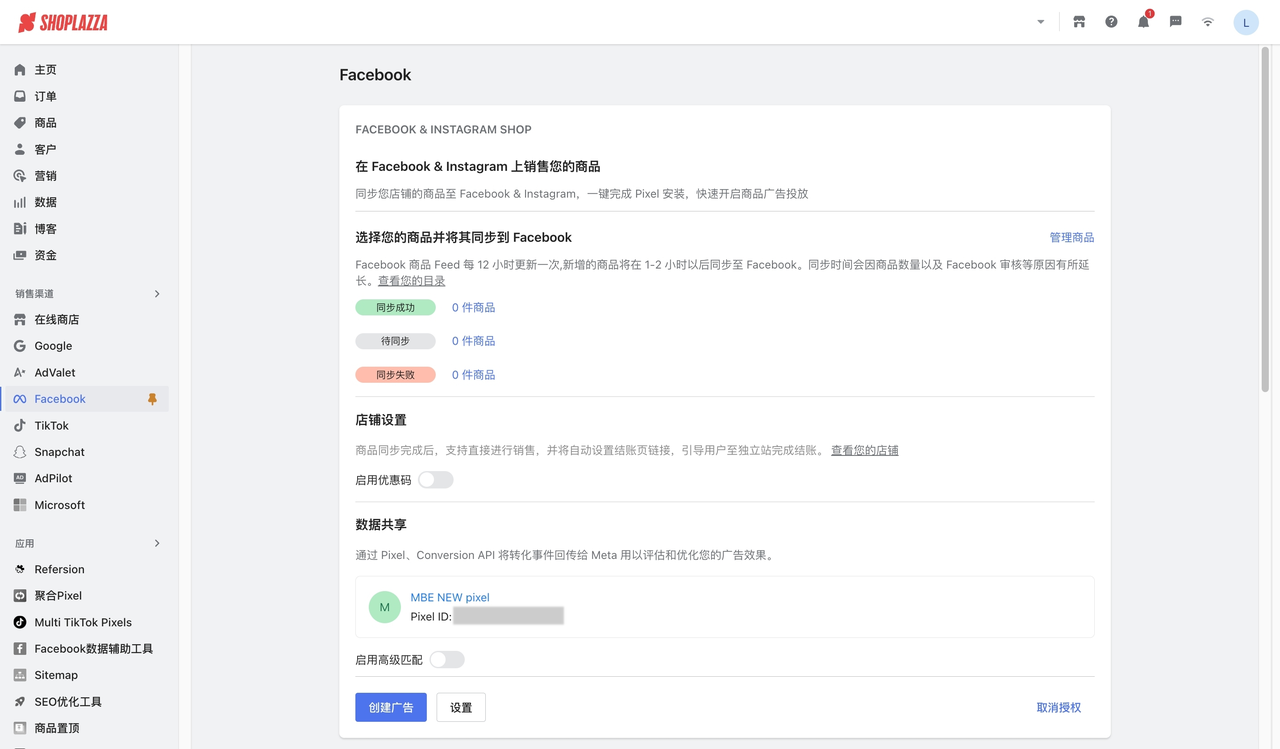Image resolution: width=1280 pixels, height=749 pixels.
Task: Enable the 启用优惠码 toggle
Action: click(435, 479)
